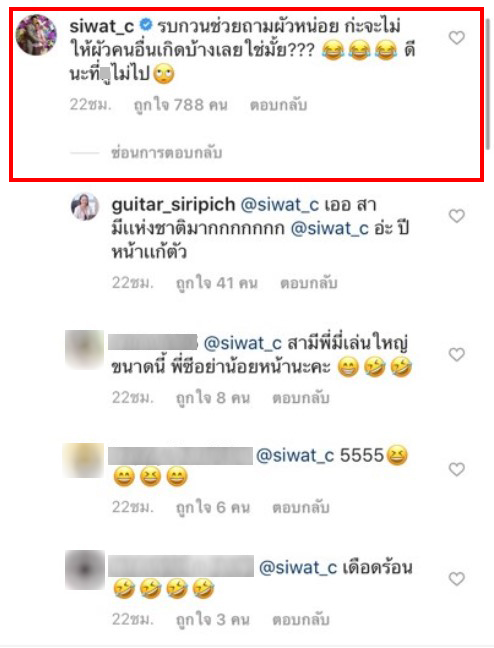Click the blurred avatar on the เดือดร้อน reply
The height and width of the screenshot is (648, 494).
[85, 569]
